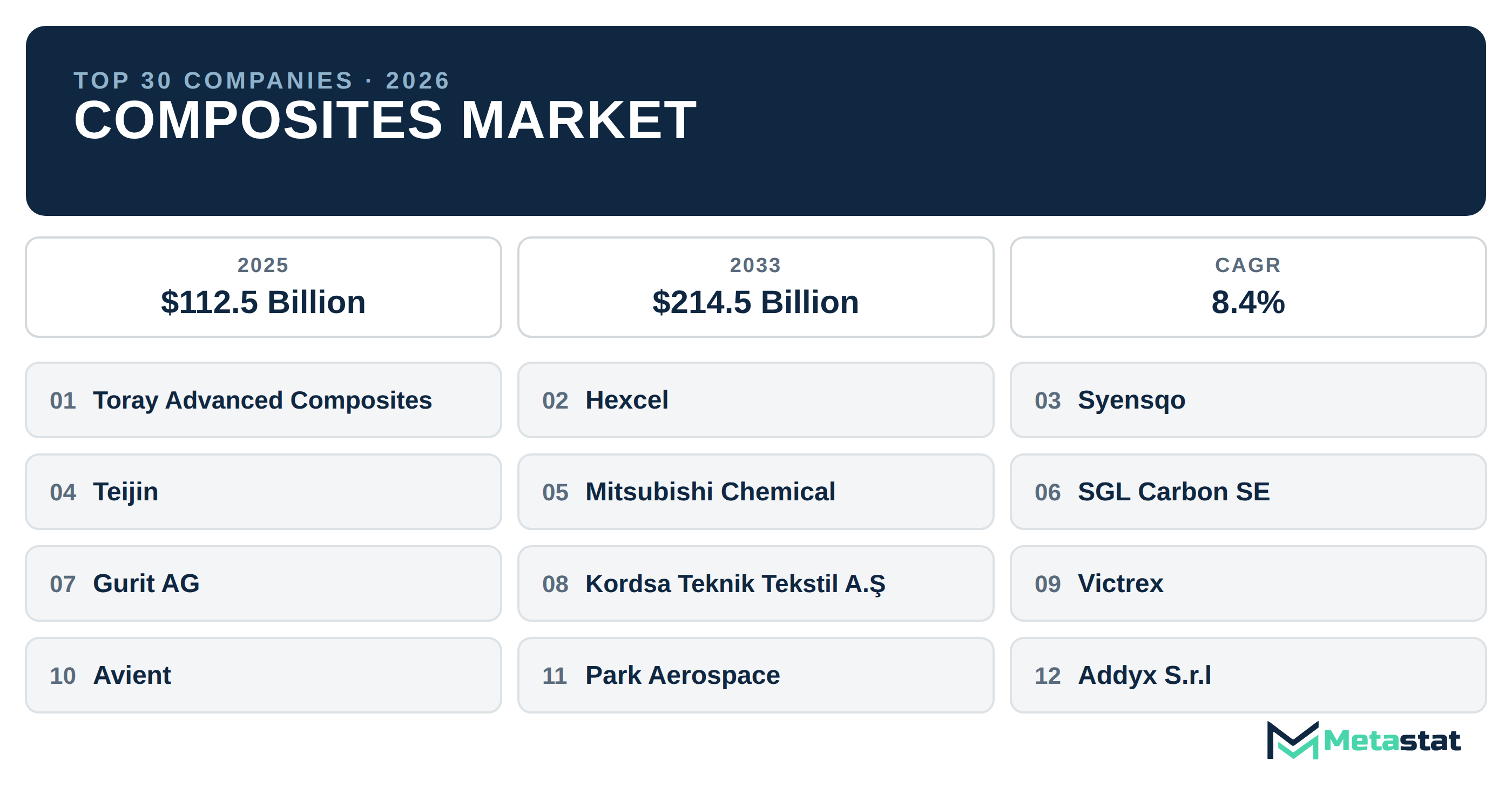Viewport: 1512px width, 788px height.
Task: Click the 2033 stat label
Action: (x=755, y=265)
